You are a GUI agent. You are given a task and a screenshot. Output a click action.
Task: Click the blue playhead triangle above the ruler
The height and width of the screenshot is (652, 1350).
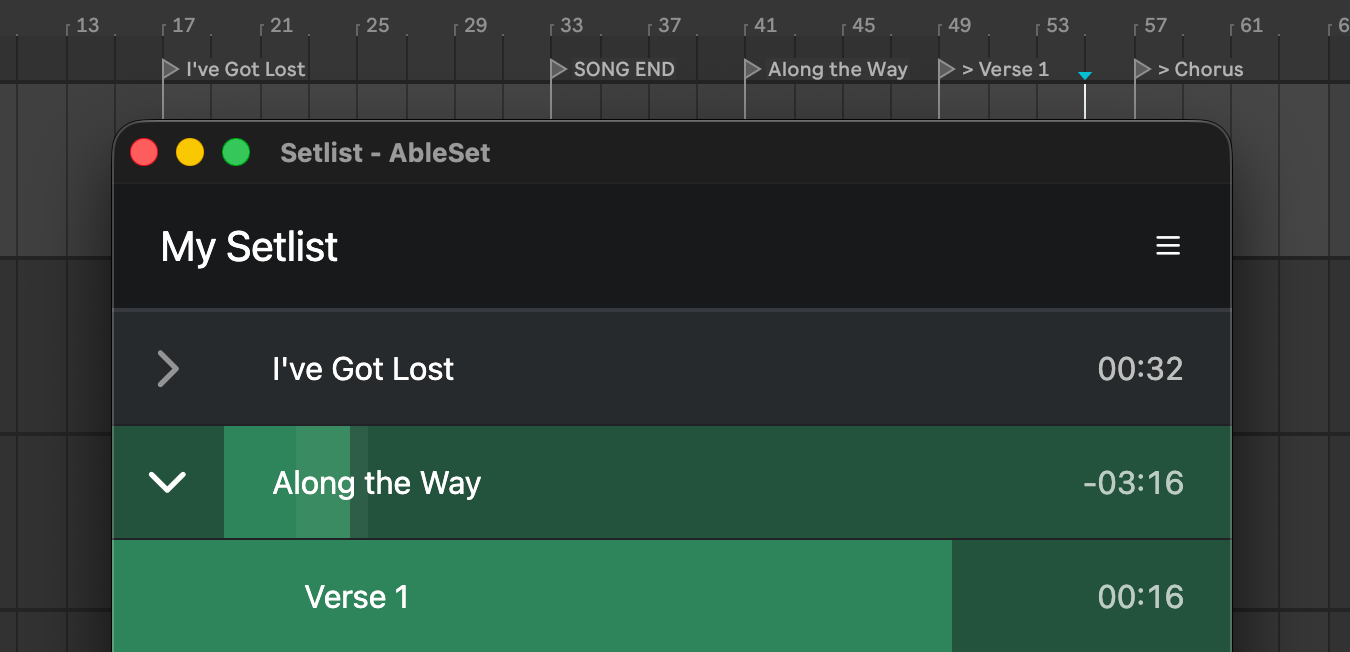coord(1084,74)
